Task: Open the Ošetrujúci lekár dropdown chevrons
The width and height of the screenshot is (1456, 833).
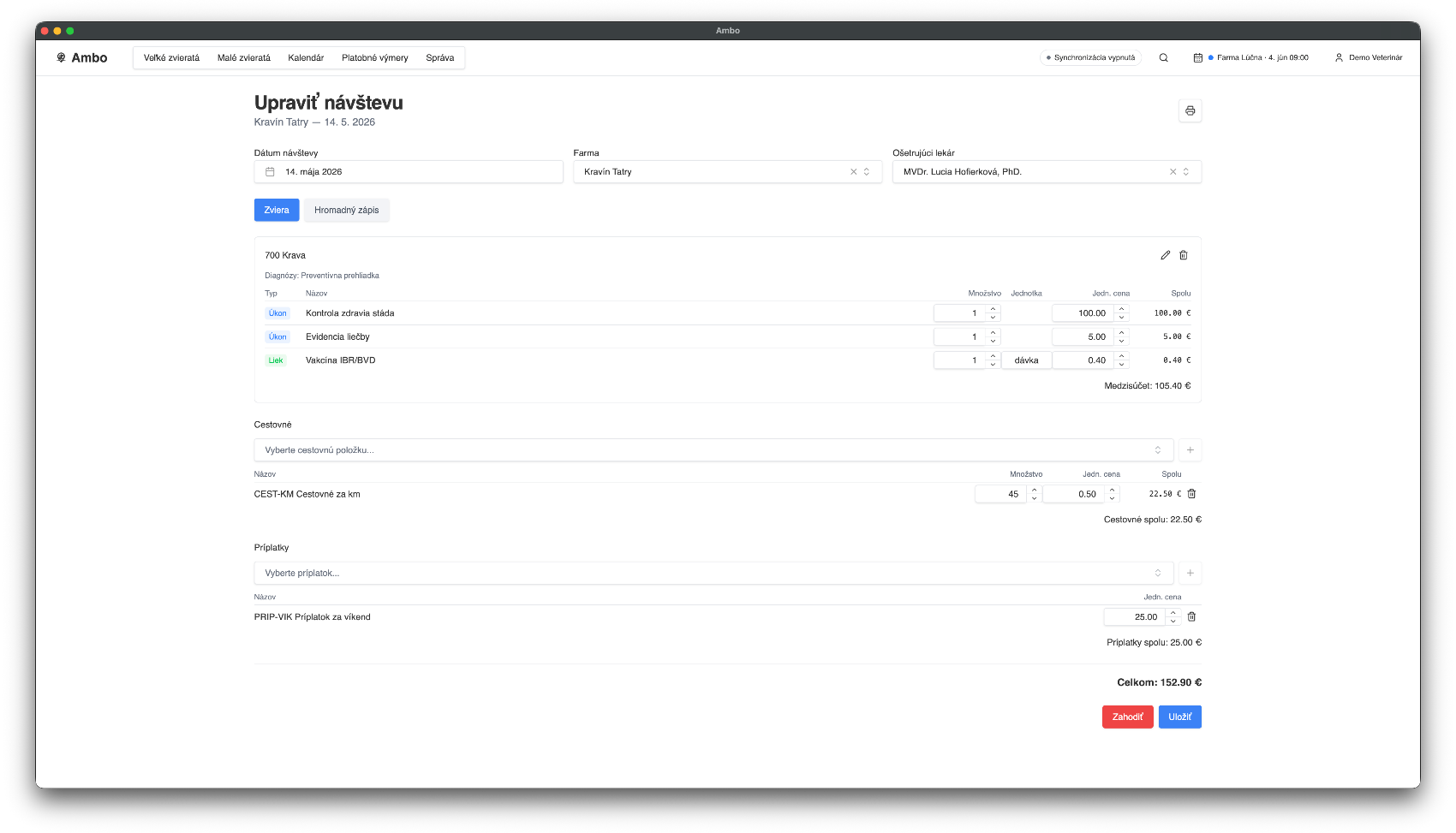Action: (x=1186, y=172)
